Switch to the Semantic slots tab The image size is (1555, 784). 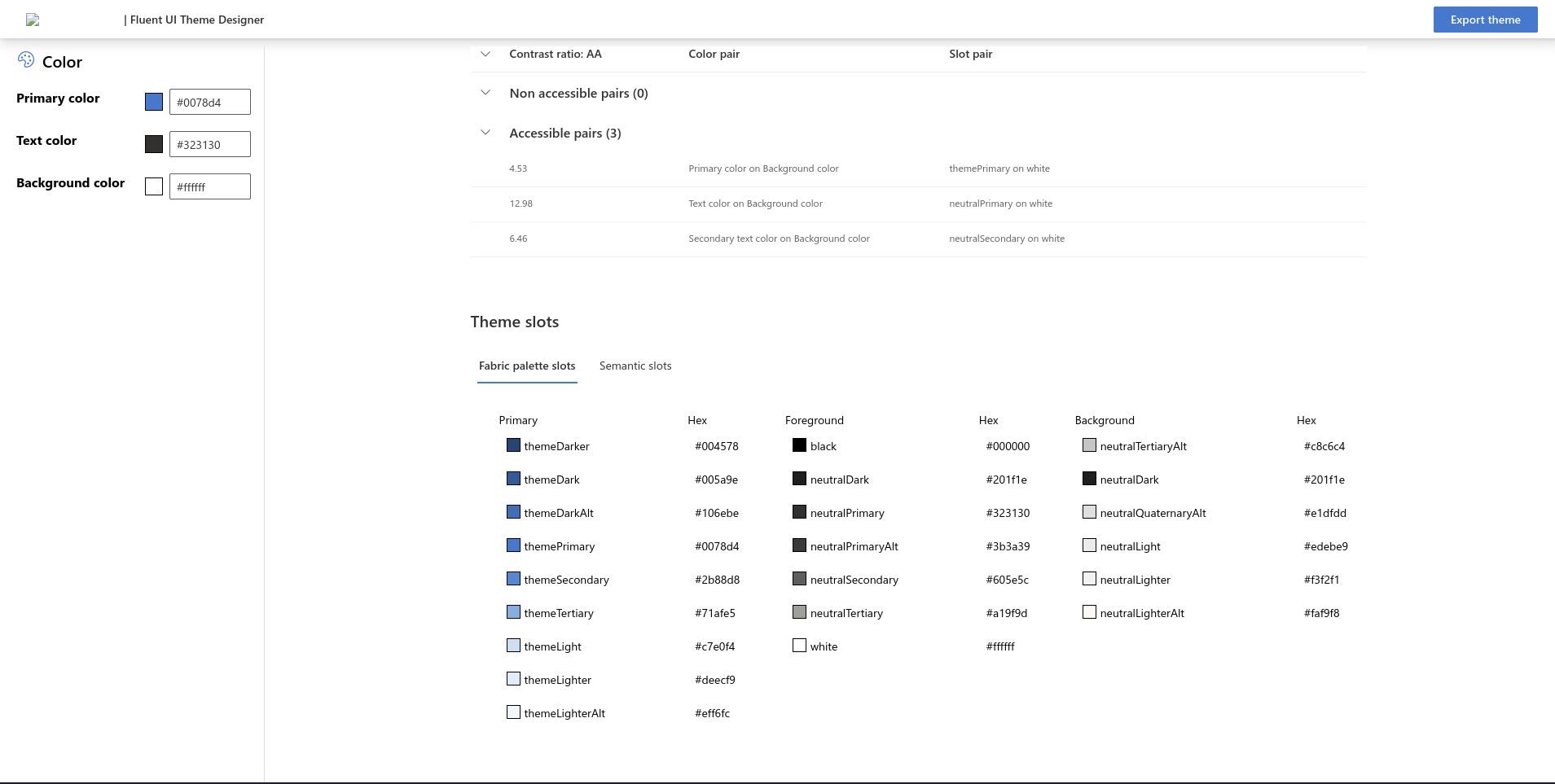tap(635, 366)
